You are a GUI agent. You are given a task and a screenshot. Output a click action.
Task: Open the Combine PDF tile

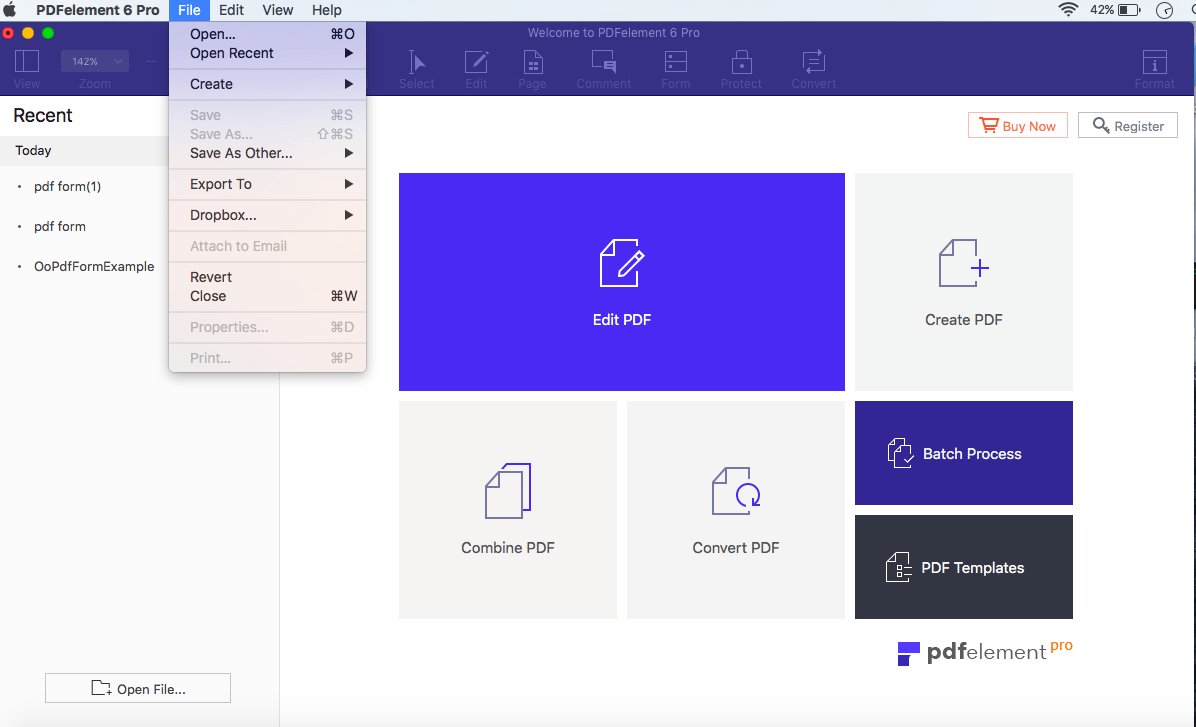click(x=507, y=509)
